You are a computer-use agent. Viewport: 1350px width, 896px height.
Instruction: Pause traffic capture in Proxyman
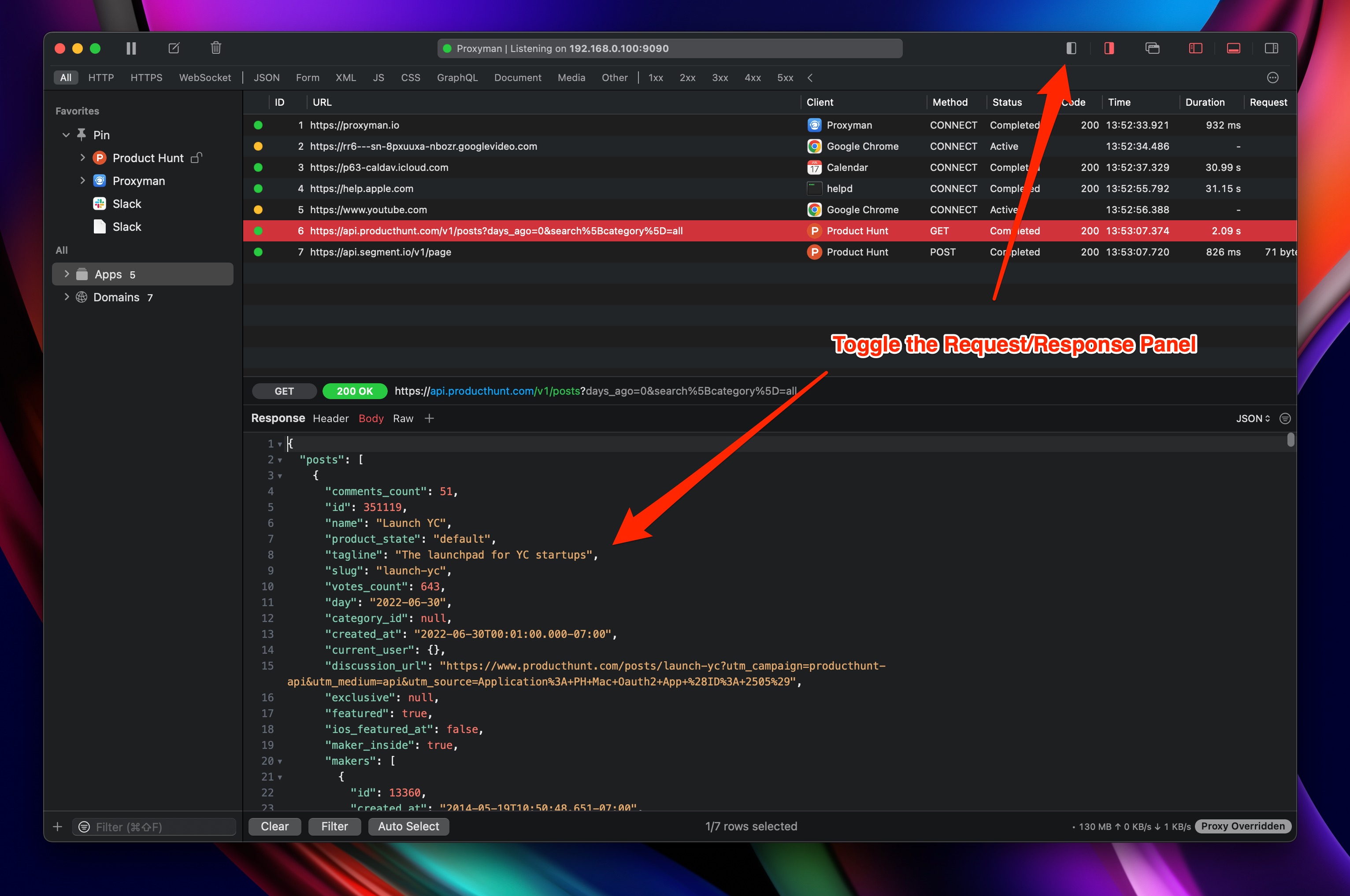click(131, 48)
